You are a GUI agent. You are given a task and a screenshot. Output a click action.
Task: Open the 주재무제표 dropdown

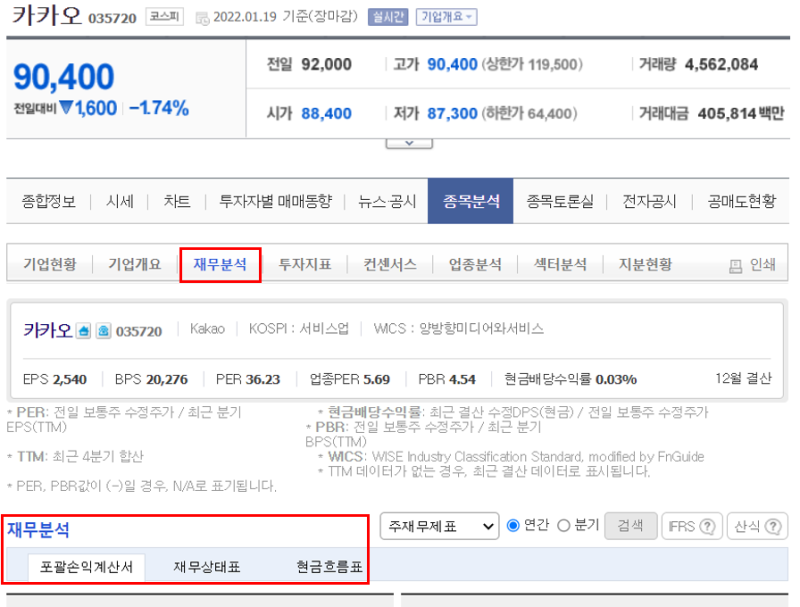439,526
